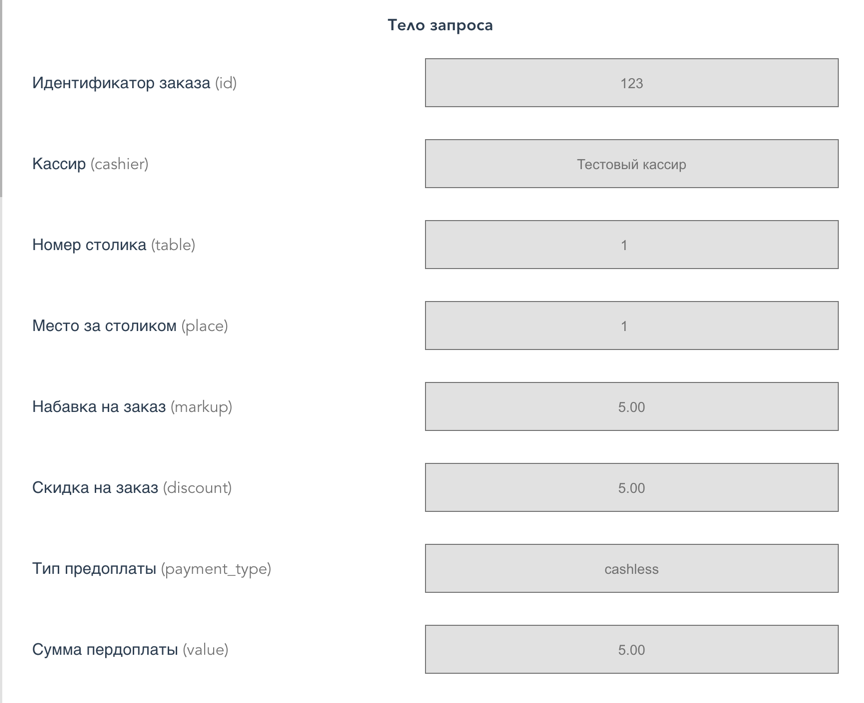Select the place at table input field
Viewport: 864px width, 703px height.
tap(631, 326)
